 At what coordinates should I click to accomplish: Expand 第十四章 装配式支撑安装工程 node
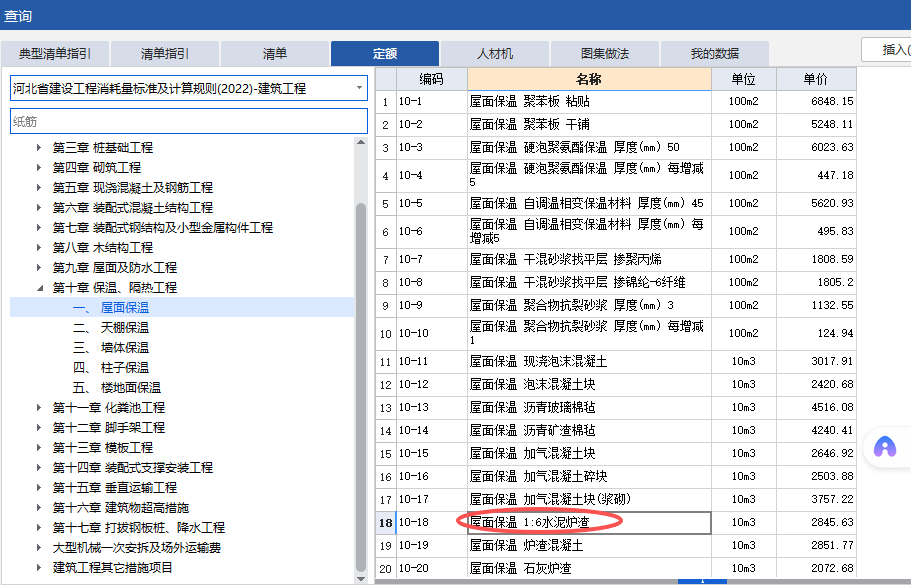39,468
